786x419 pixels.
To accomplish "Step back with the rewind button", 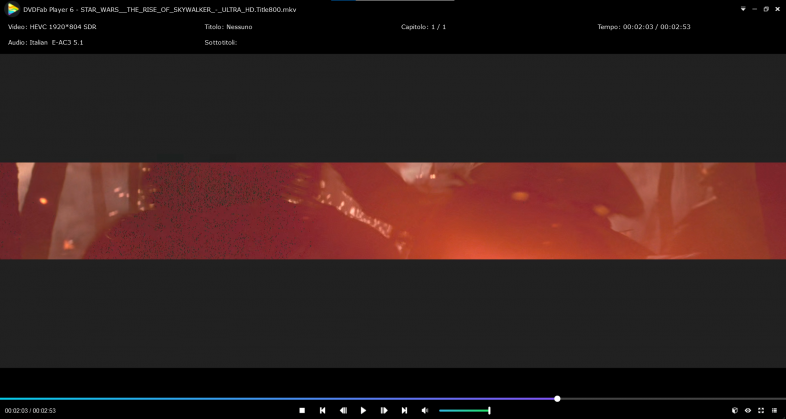I will pos(343,410).
